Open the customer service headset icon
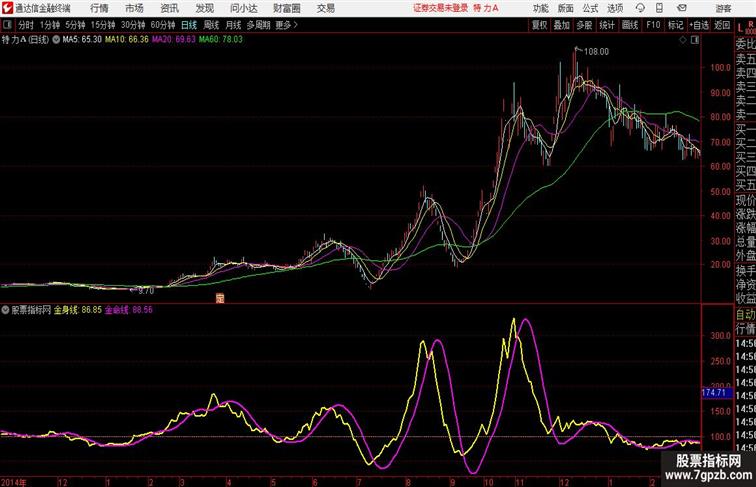 640,8
